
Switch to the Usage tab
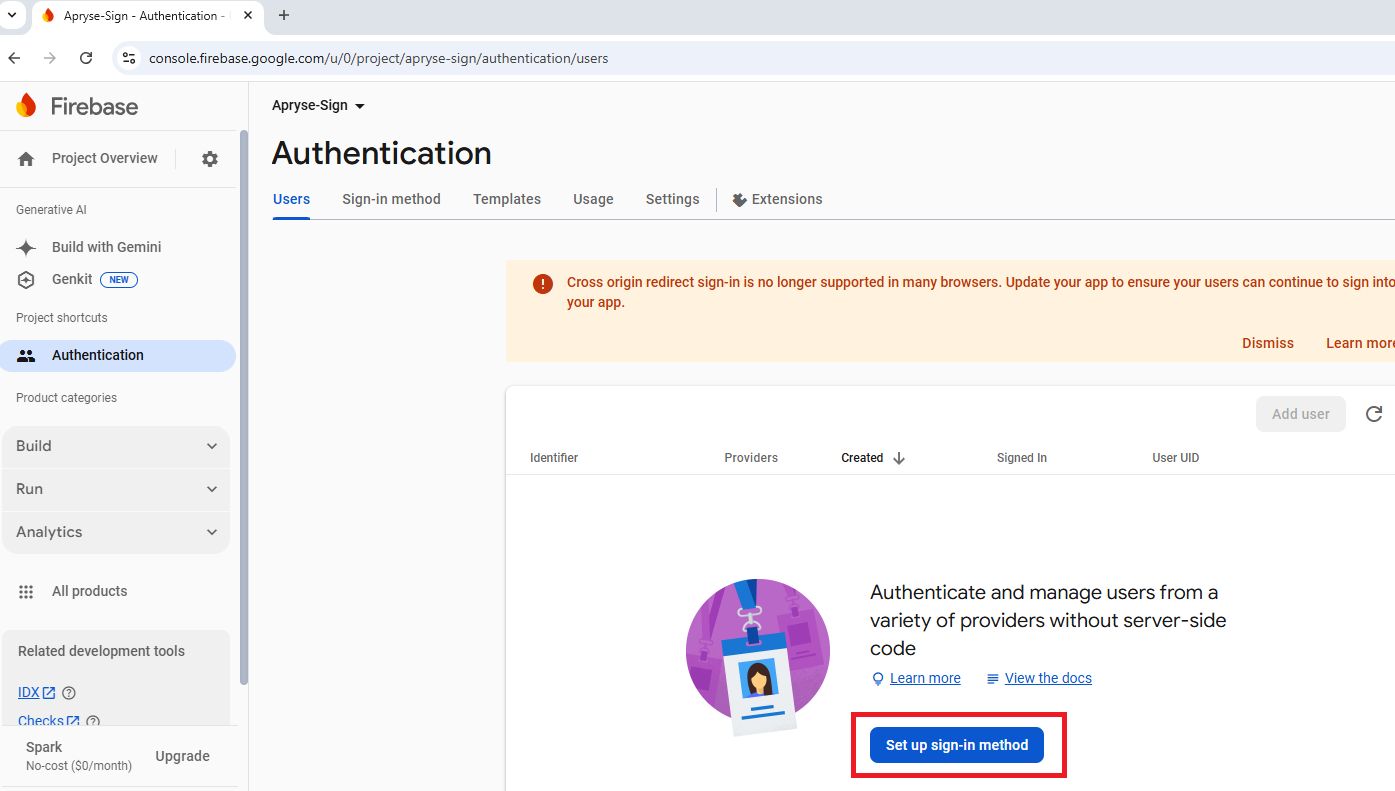(593, 199)
